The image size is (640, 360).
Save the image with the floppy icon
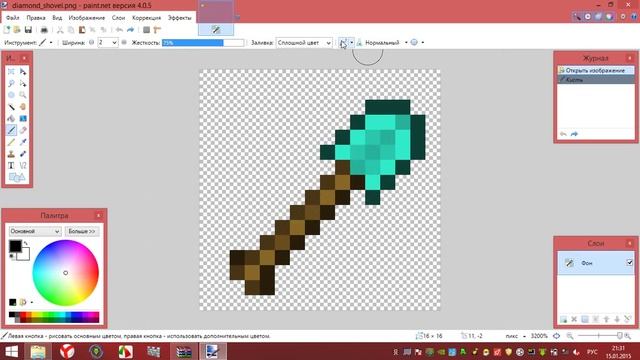pyautogui.click(x=28, y=30)
